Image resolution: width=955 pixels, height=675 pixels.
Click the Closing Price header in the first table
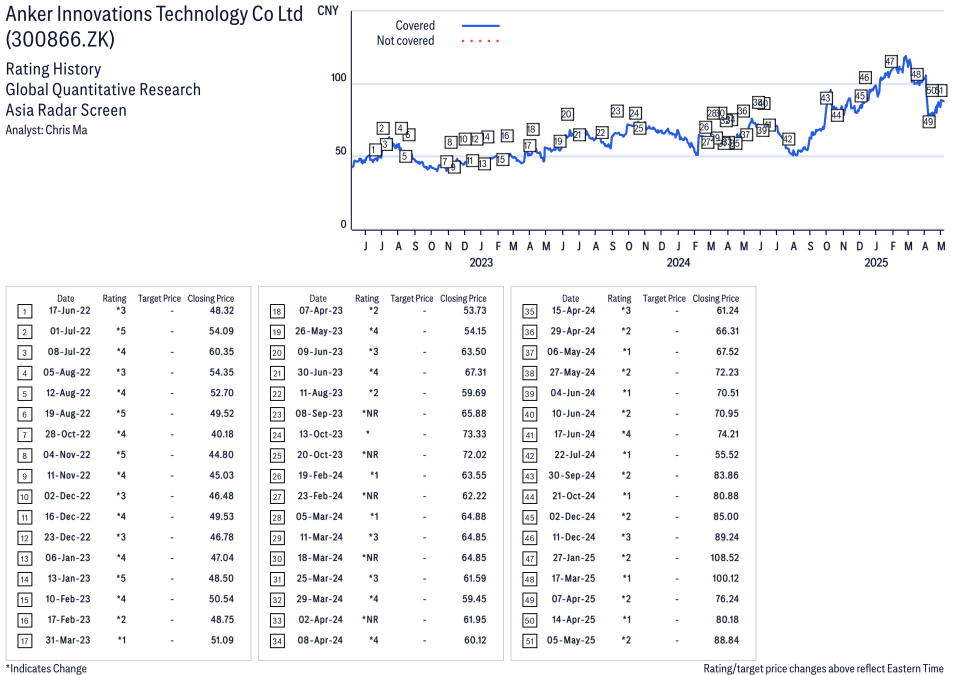211,299
